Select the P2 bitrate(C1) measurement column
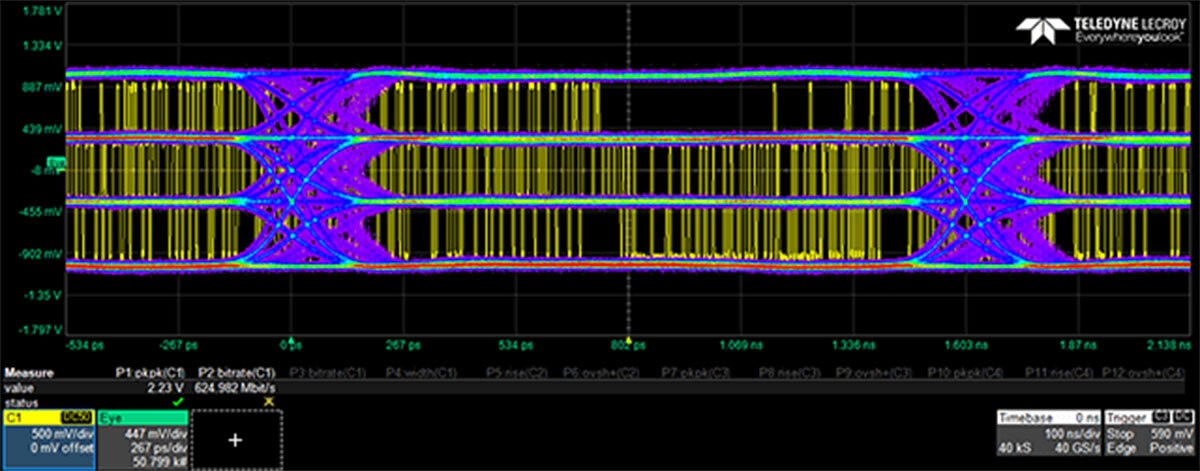Screen dimensions: 1200x471 click(238, 372)
